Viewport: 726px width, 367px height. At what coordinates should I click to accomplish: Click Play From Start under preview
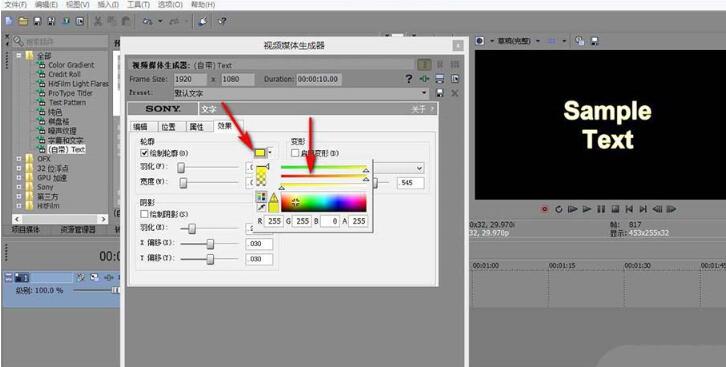(573, 209)
